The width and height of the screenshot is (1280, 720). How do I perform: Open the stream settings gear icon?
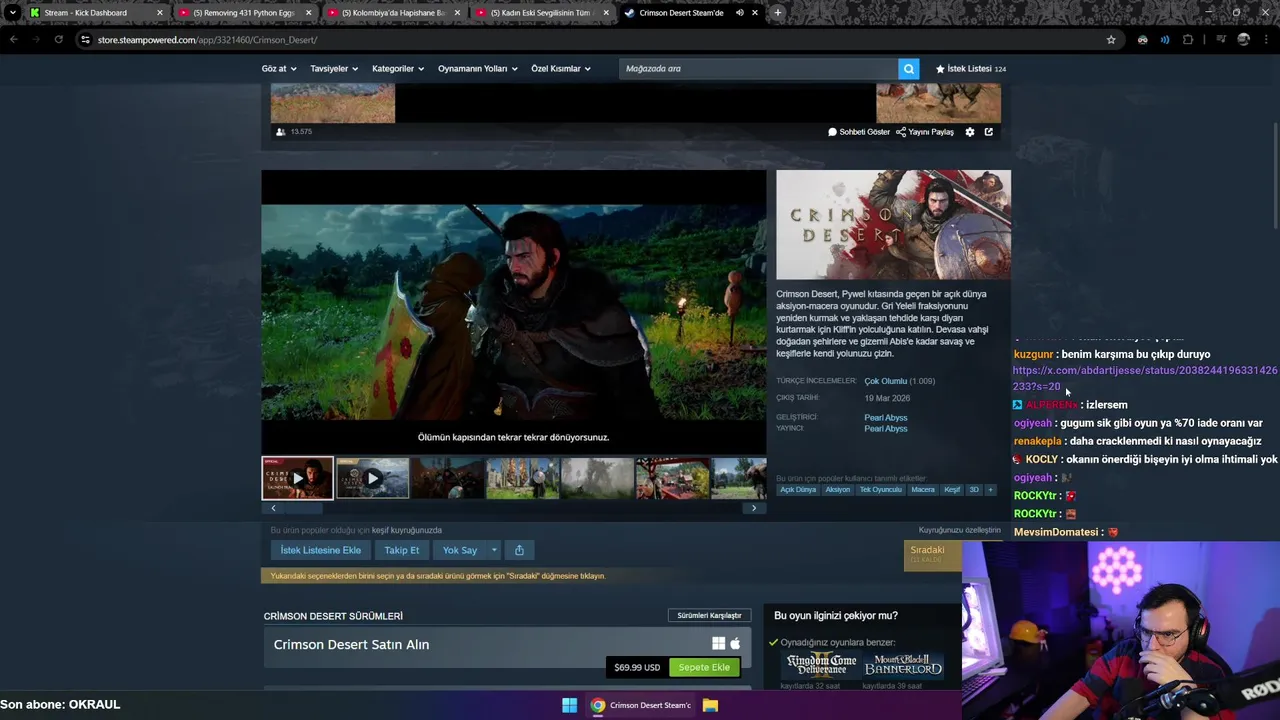(x=969, y=132)
